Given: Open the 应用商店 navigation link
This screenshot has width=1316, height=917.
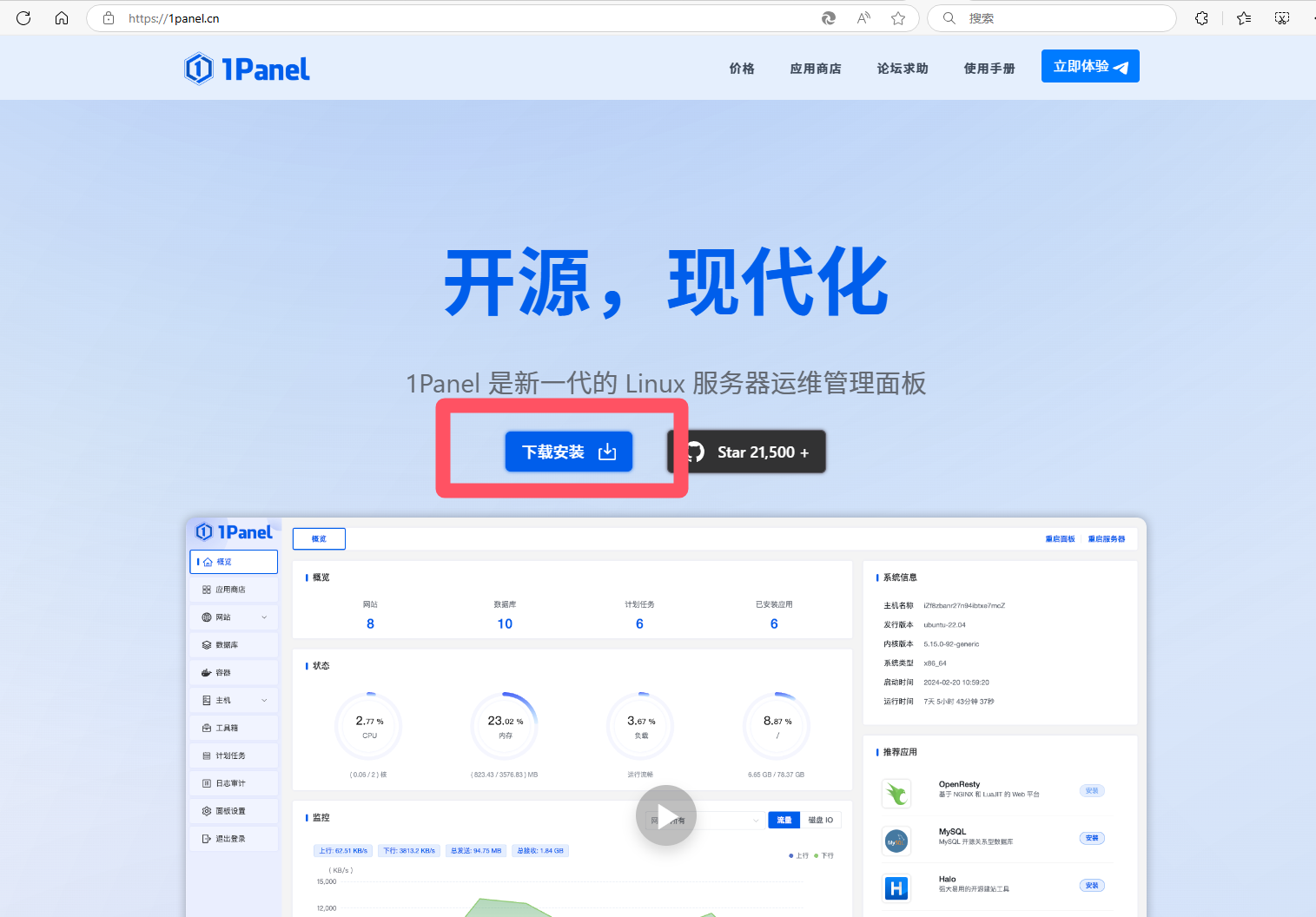Looking at the screenshot, I should point(816,69).
